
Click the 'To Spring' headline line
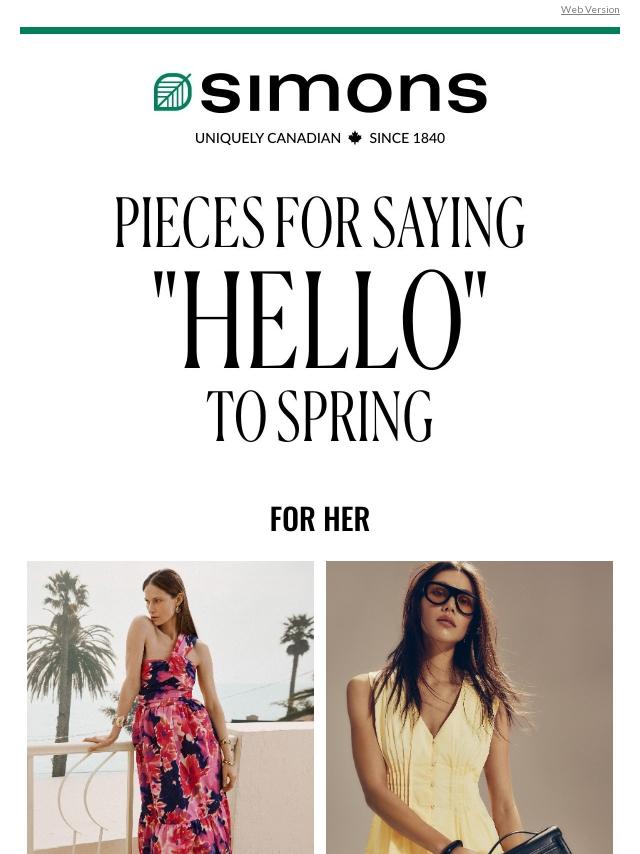pos(320,416)
